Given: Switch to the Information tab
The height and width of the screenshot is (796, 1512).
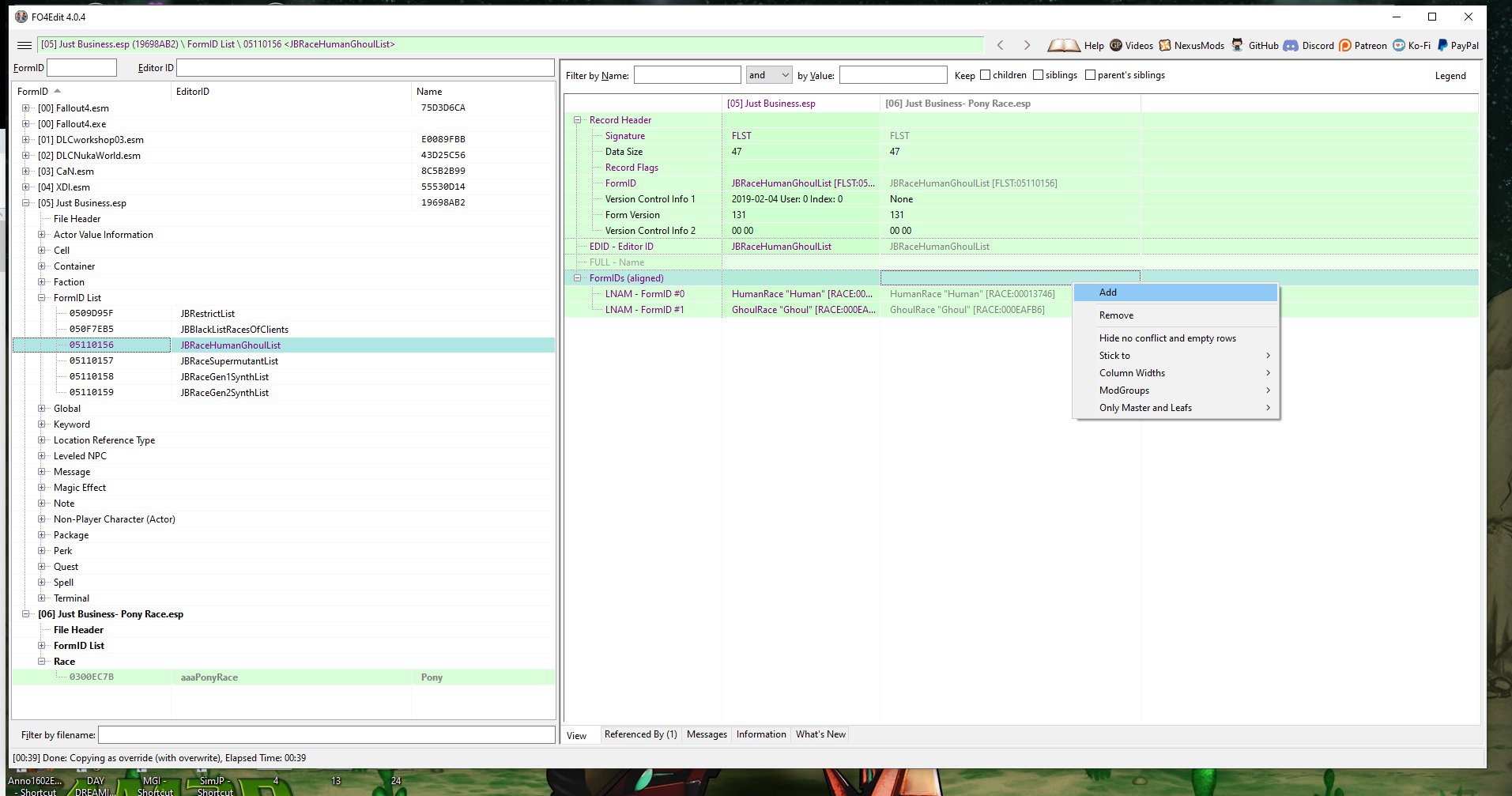Looking at the screenshot, I should [x=761, y=734].
